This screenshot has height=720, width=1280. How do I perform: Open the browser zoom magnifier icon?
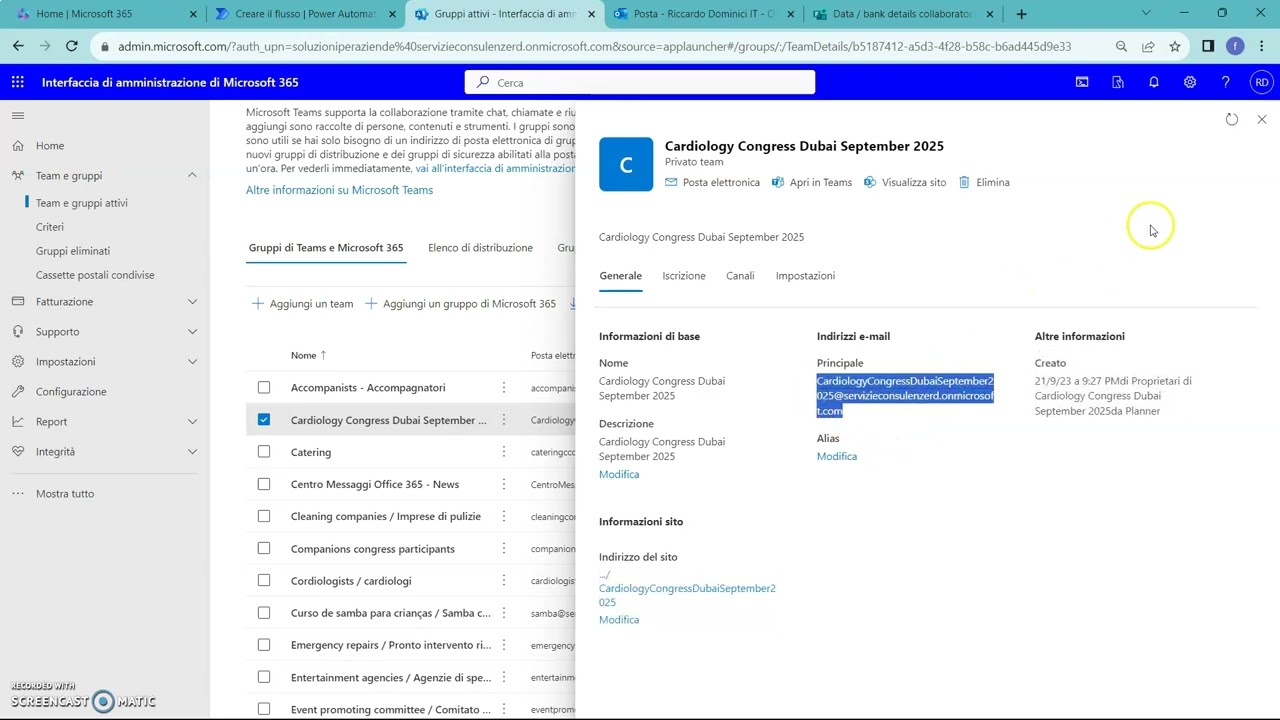[x=1121, y=46]
